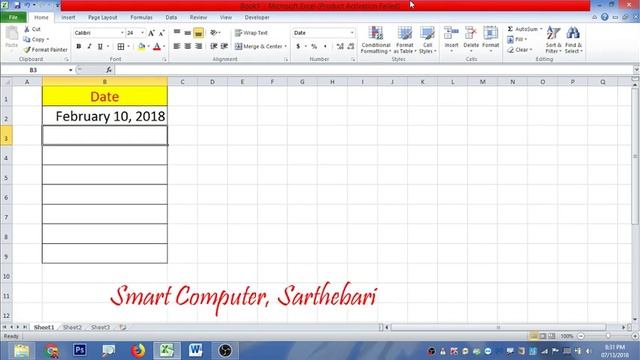Apply the Fill Color bucket
This screenshot has height=360, width=640.
pos(142,47)
